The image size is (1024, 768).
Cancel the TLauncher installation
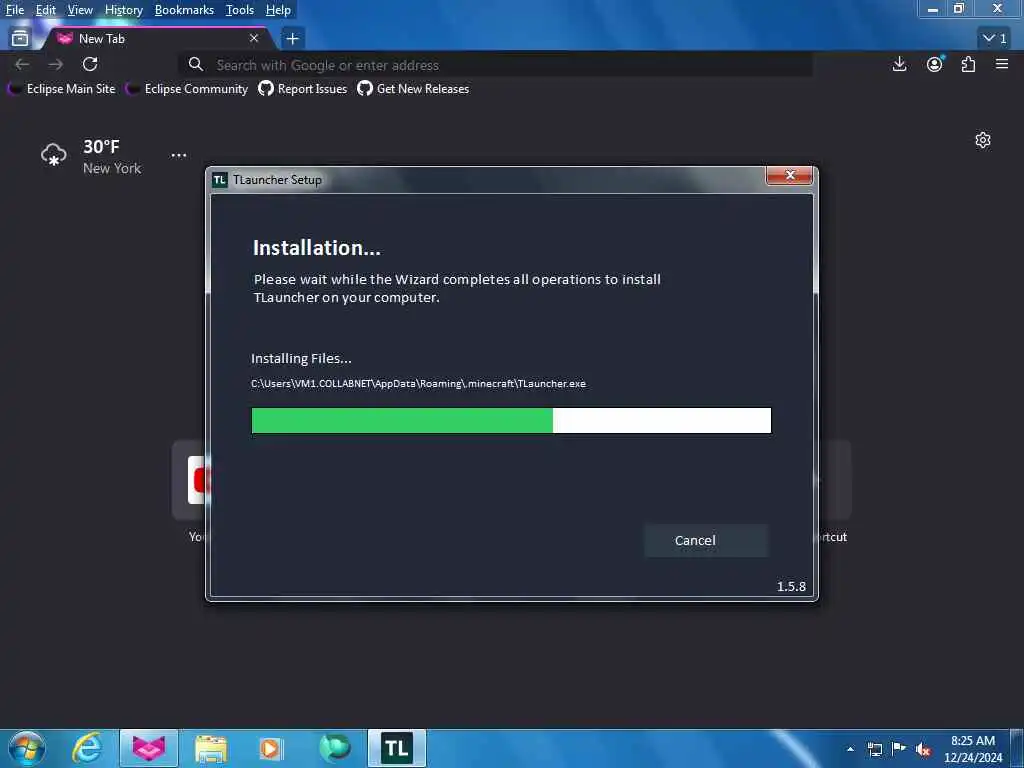pos(706,540)
